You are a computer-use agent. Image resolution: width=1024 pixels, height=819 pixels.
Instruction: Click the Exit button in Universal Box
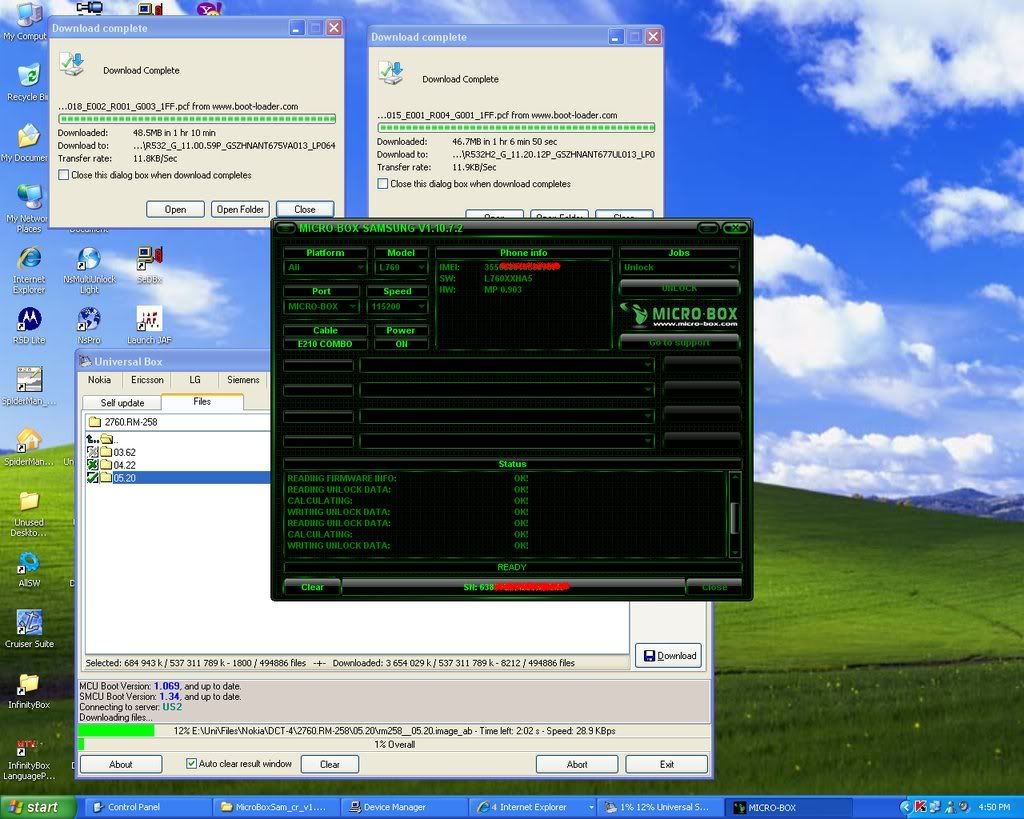tap(666, 764)
